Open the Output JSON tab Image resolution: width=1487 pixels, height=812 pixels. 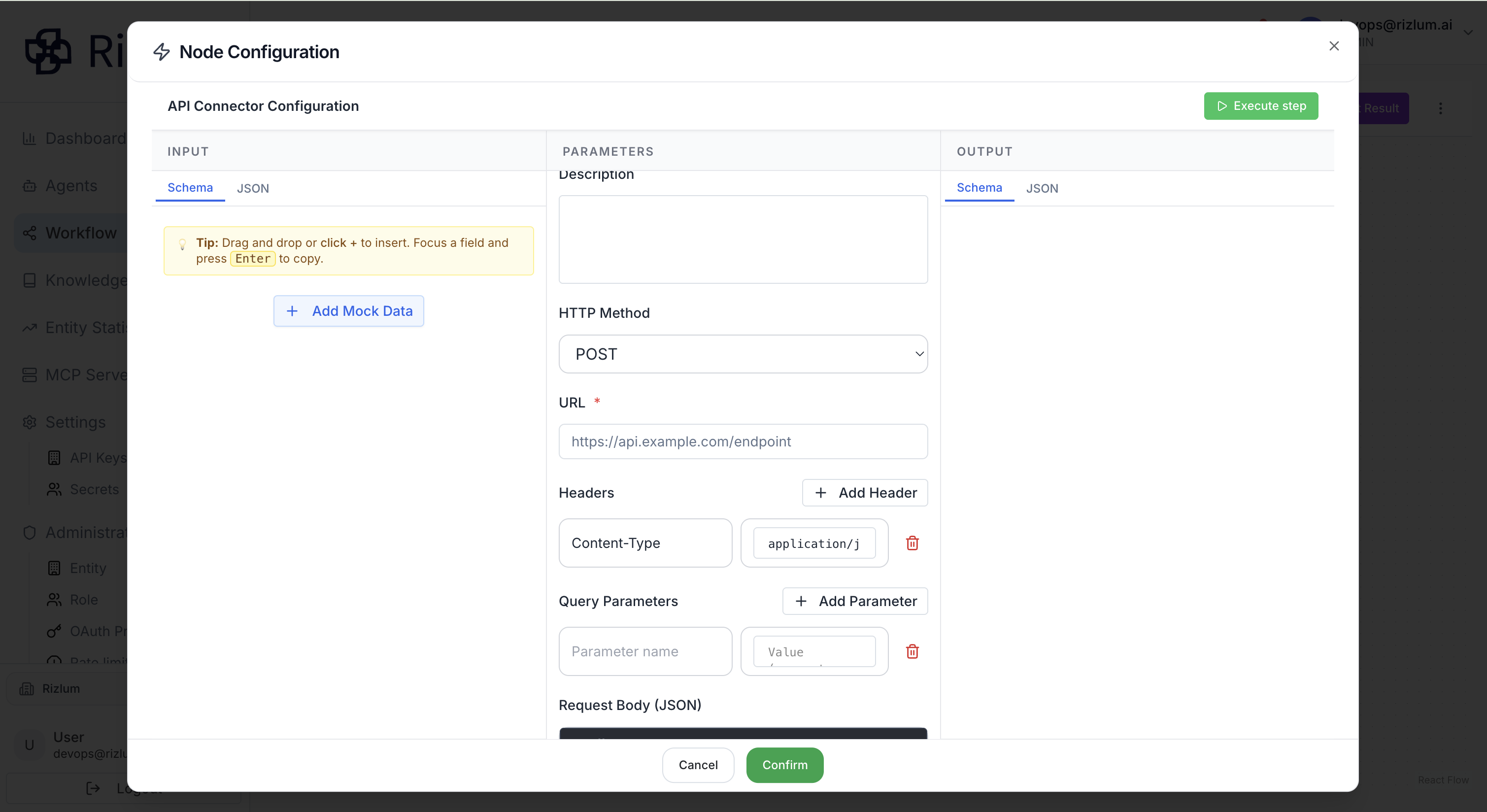tap(1042, 188)
